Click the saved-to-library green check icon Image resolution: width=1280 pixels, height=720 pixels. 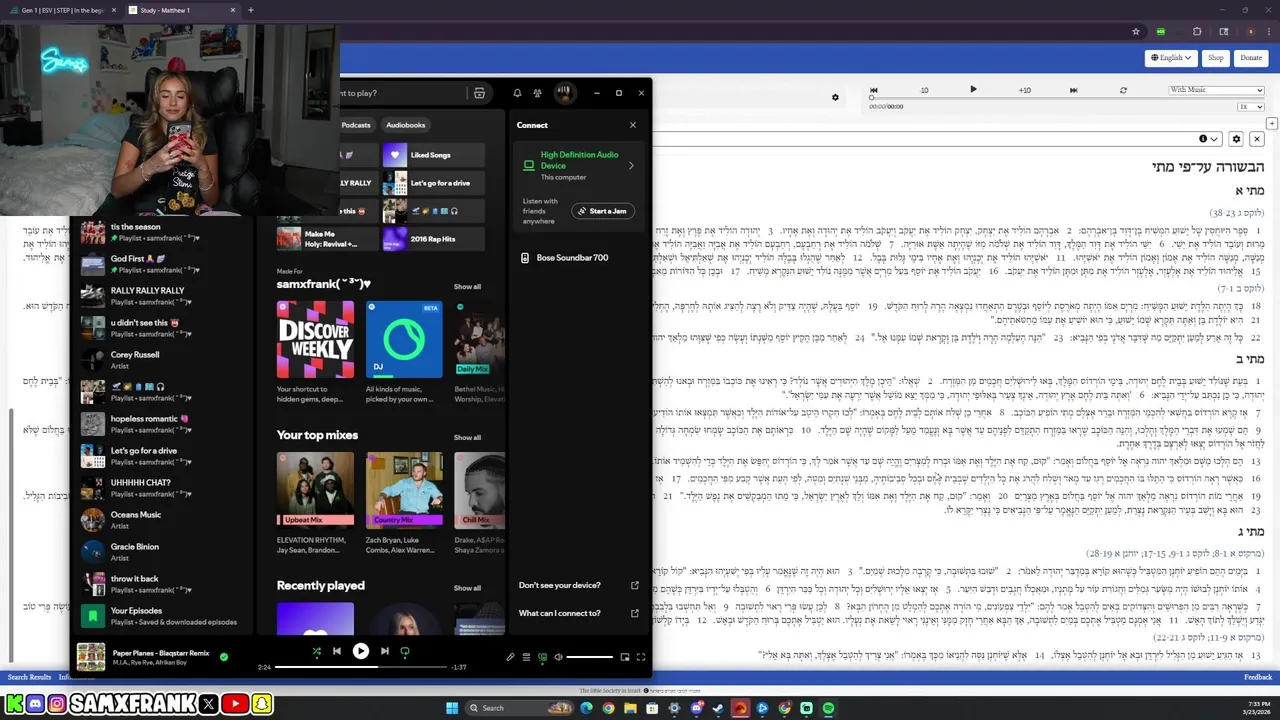tap(224, 657)
